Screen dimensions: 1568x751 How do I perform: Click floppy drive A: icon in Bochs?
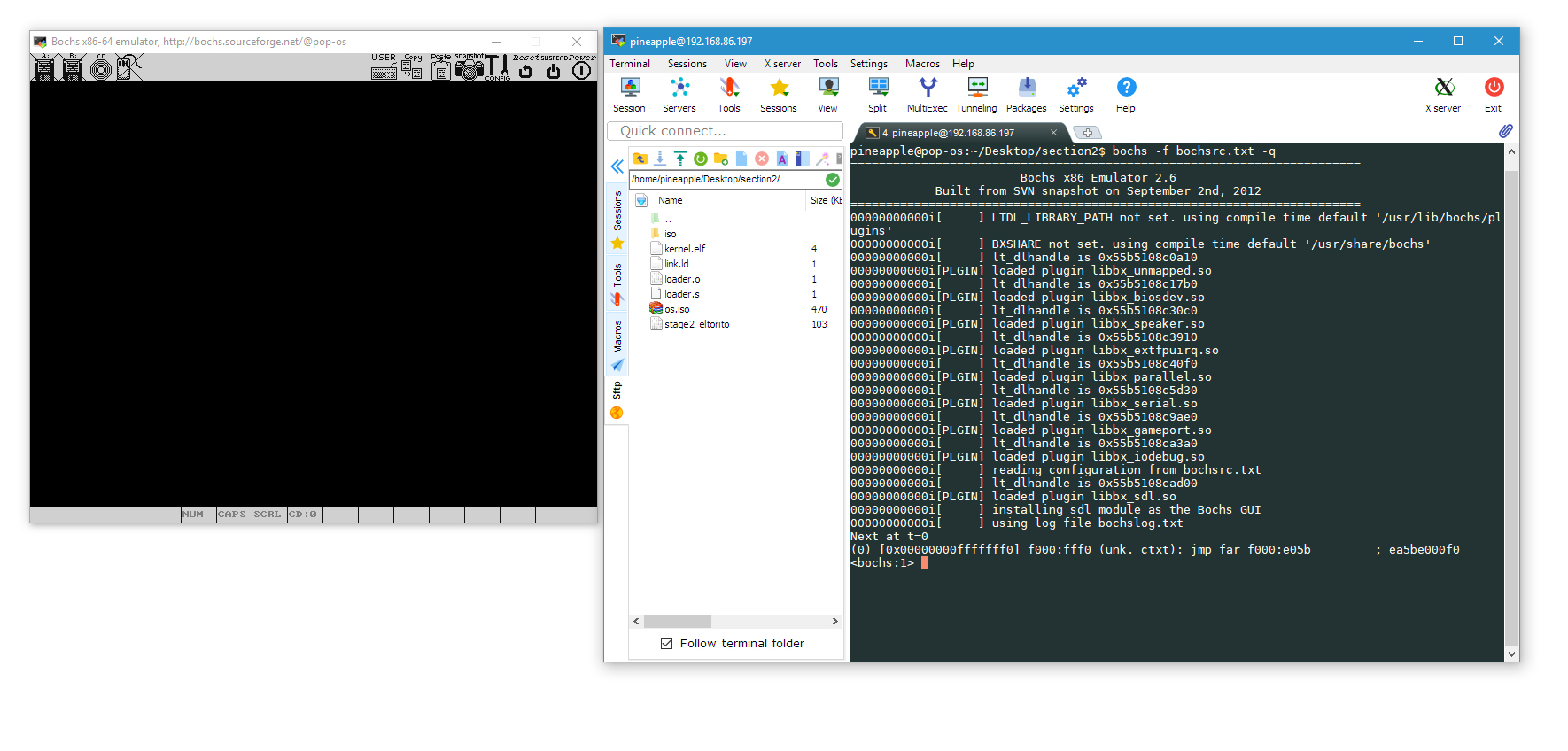tap(43, 67)
